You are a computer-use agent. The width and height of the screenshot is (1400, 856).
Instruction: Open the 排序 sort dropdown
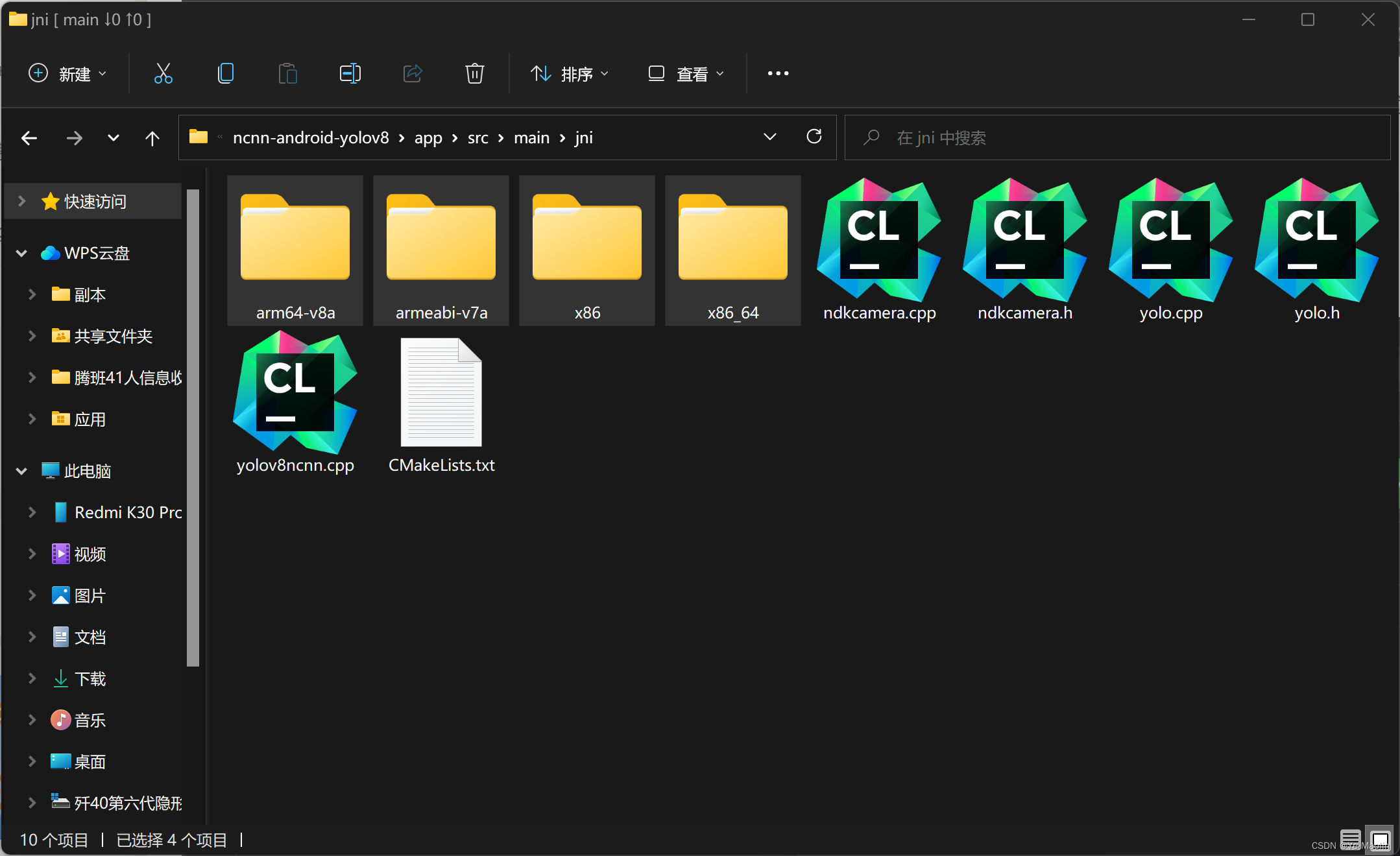[569, 73]
